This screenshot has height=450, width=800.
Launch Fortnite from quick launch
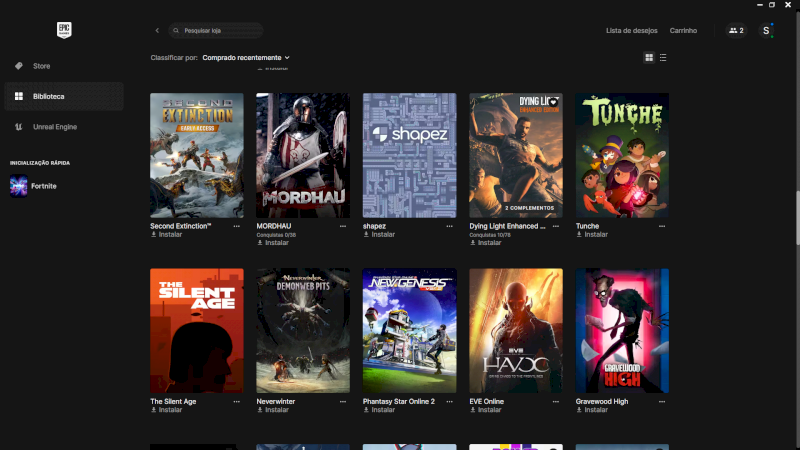click(64, 186)
